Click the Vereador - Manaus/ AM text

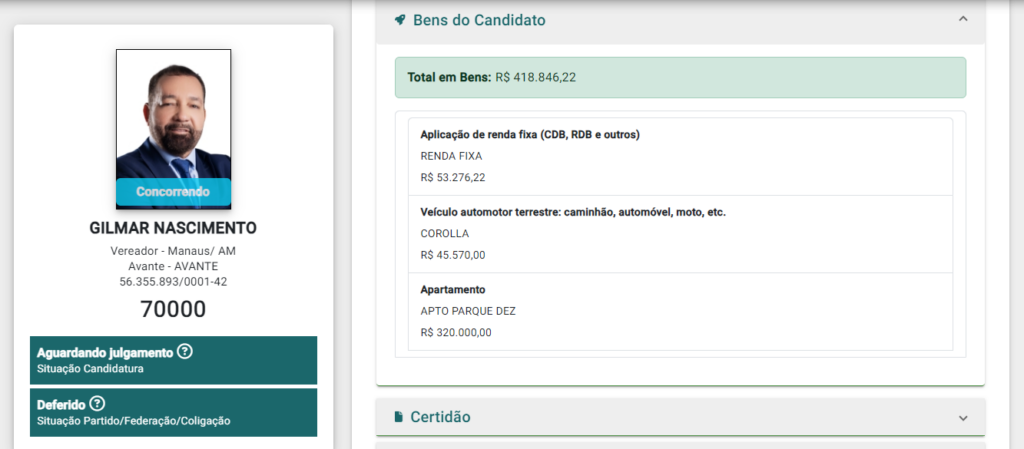click(173, 250)
